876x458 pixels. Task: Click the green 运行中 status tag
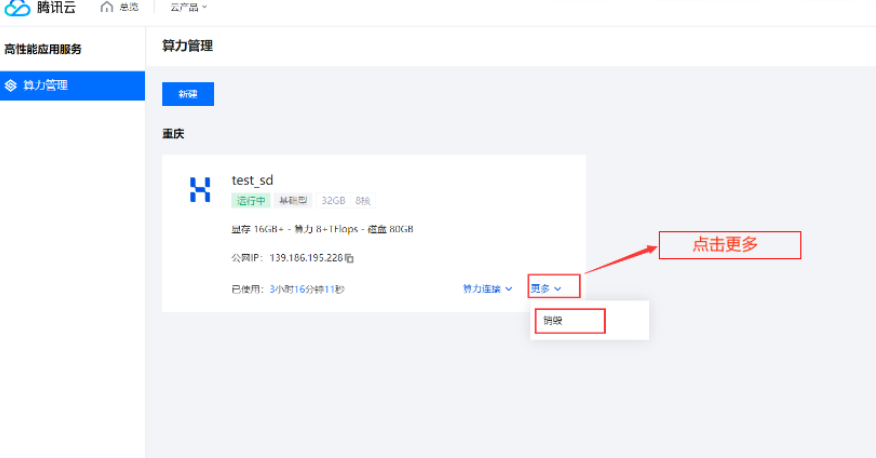click(x=251, y=201)
